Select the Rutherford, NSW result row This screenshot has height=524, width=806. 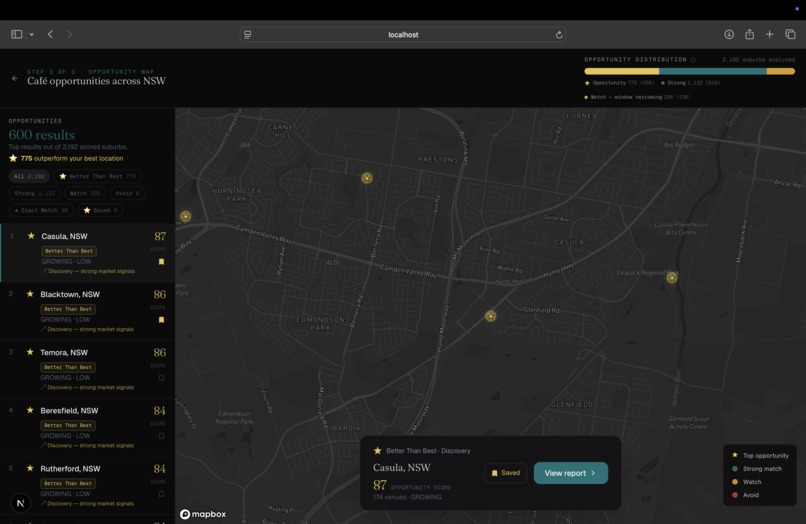87,485
